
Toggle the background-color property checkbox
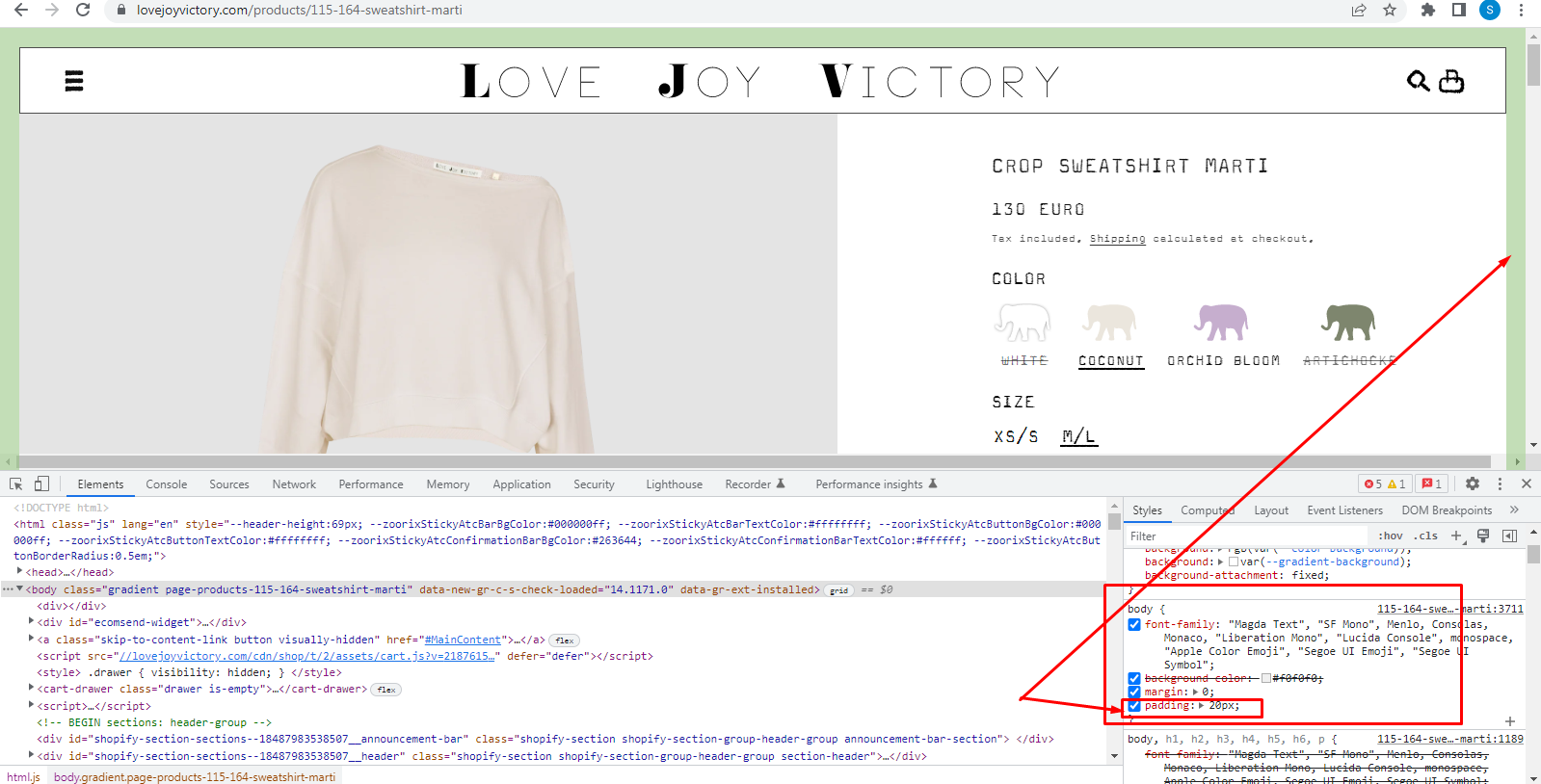(x=1134, y=679)
